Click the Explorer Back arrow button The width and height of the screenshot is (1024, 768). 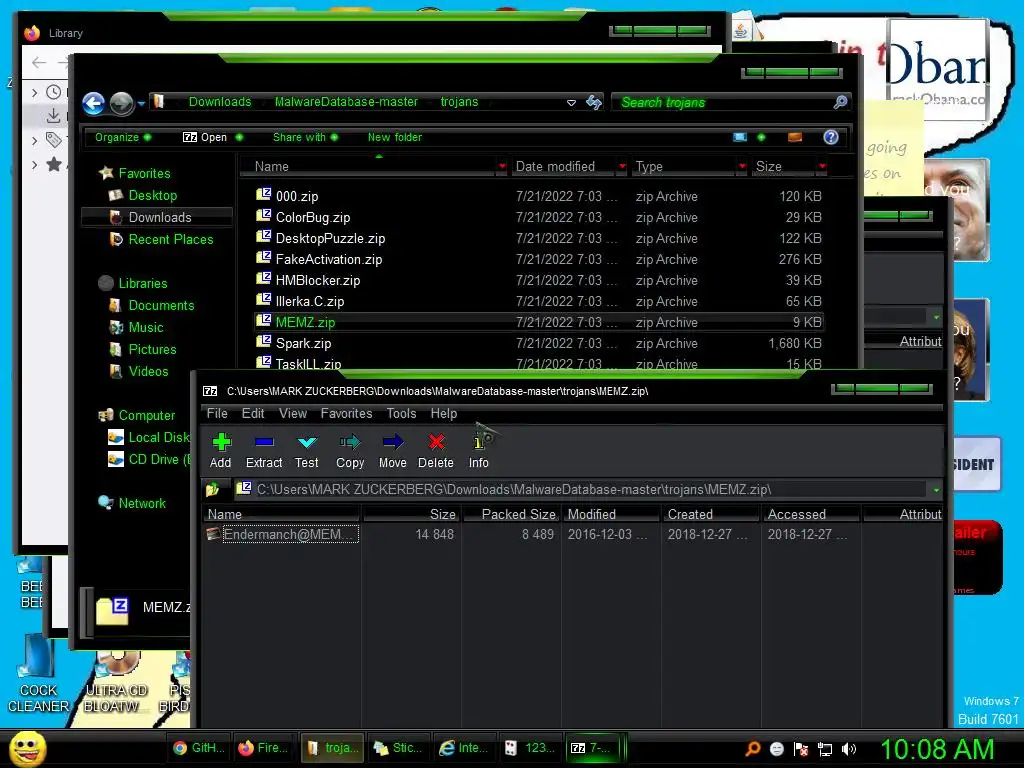coord(93,103)
